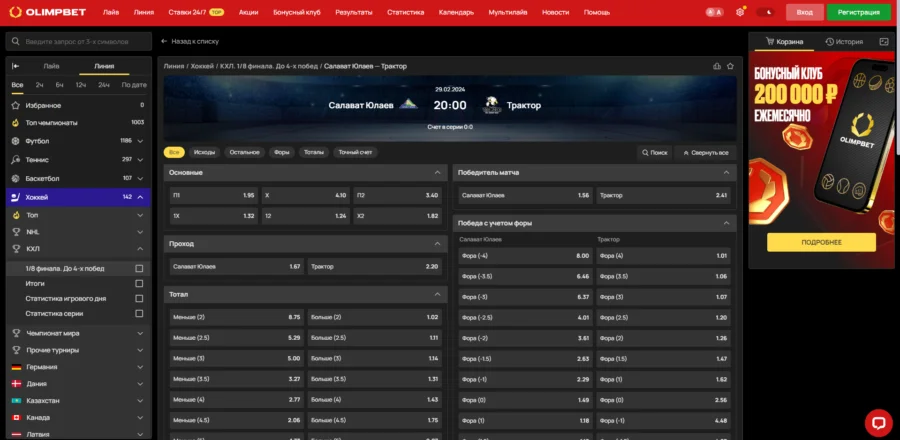Image resolution: width=900 pixels, height=440 pixels.
Task: Click 'Назад к списку' link
Action: pyautogui.click(x=192, y=42)
